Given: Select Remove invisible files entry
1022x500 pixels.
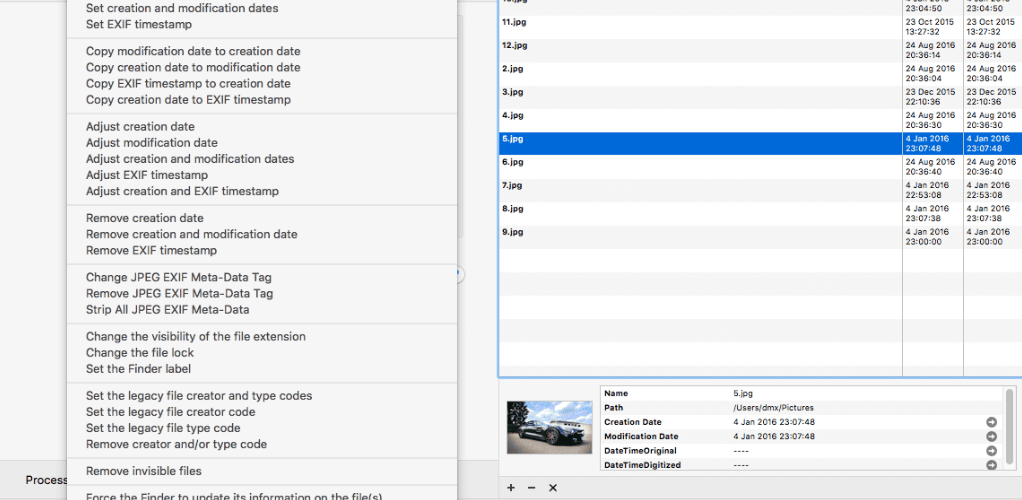Looking at the screenshot, I should [x=144, y=471].
